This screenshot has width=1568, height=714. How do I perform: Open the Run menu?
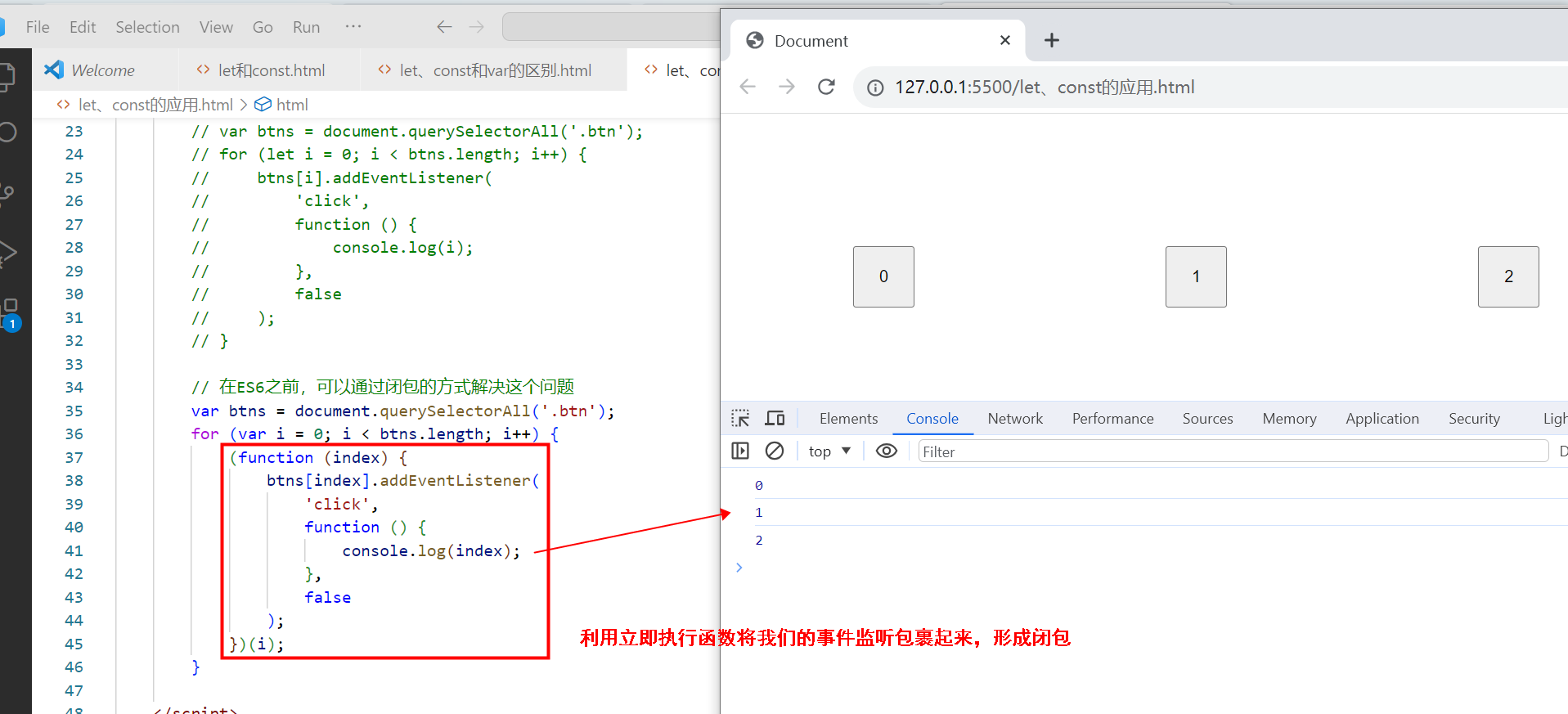point(306,27)
